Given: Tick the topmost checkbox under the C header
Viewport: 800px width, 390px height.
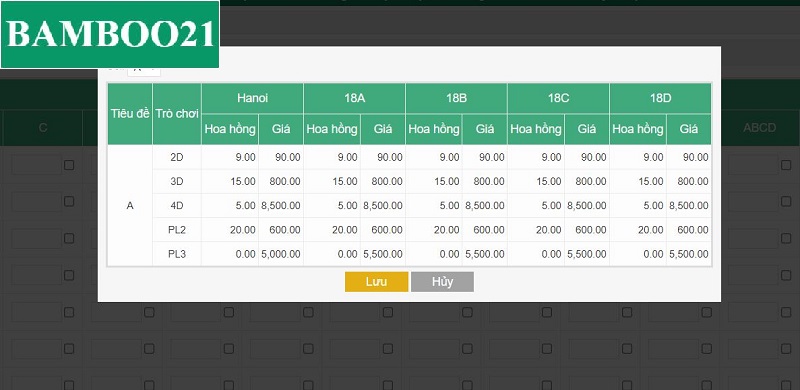Looking at the screenshot, I should (69, 165).
